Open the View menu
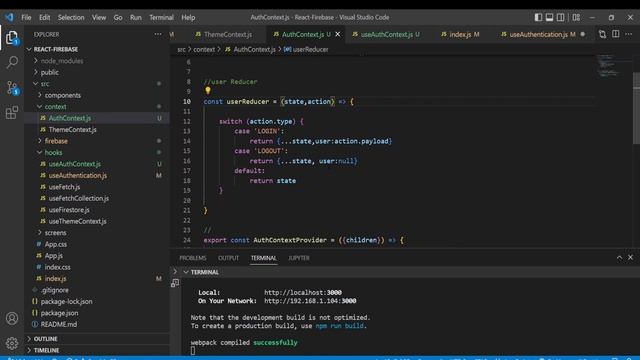The image size is (640, 360). 99,17
